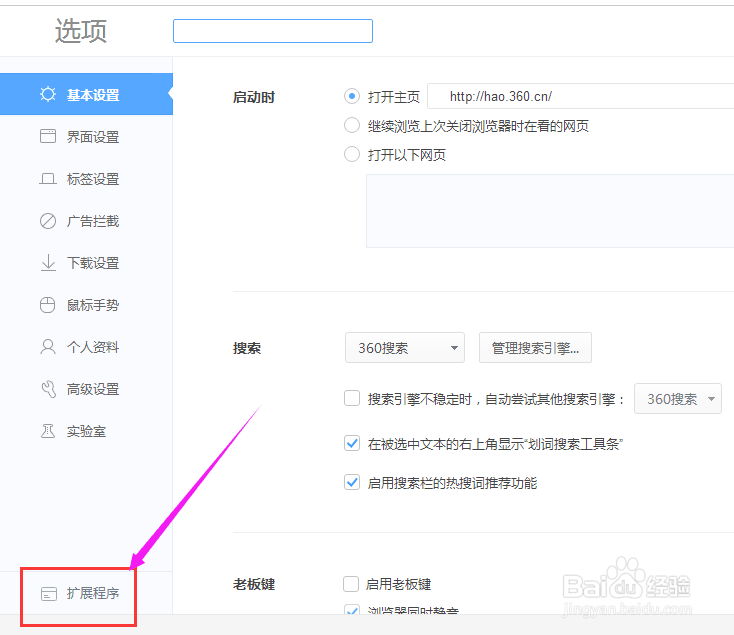
Task: Click the 老板键 section label
Action: pos(254,584)
